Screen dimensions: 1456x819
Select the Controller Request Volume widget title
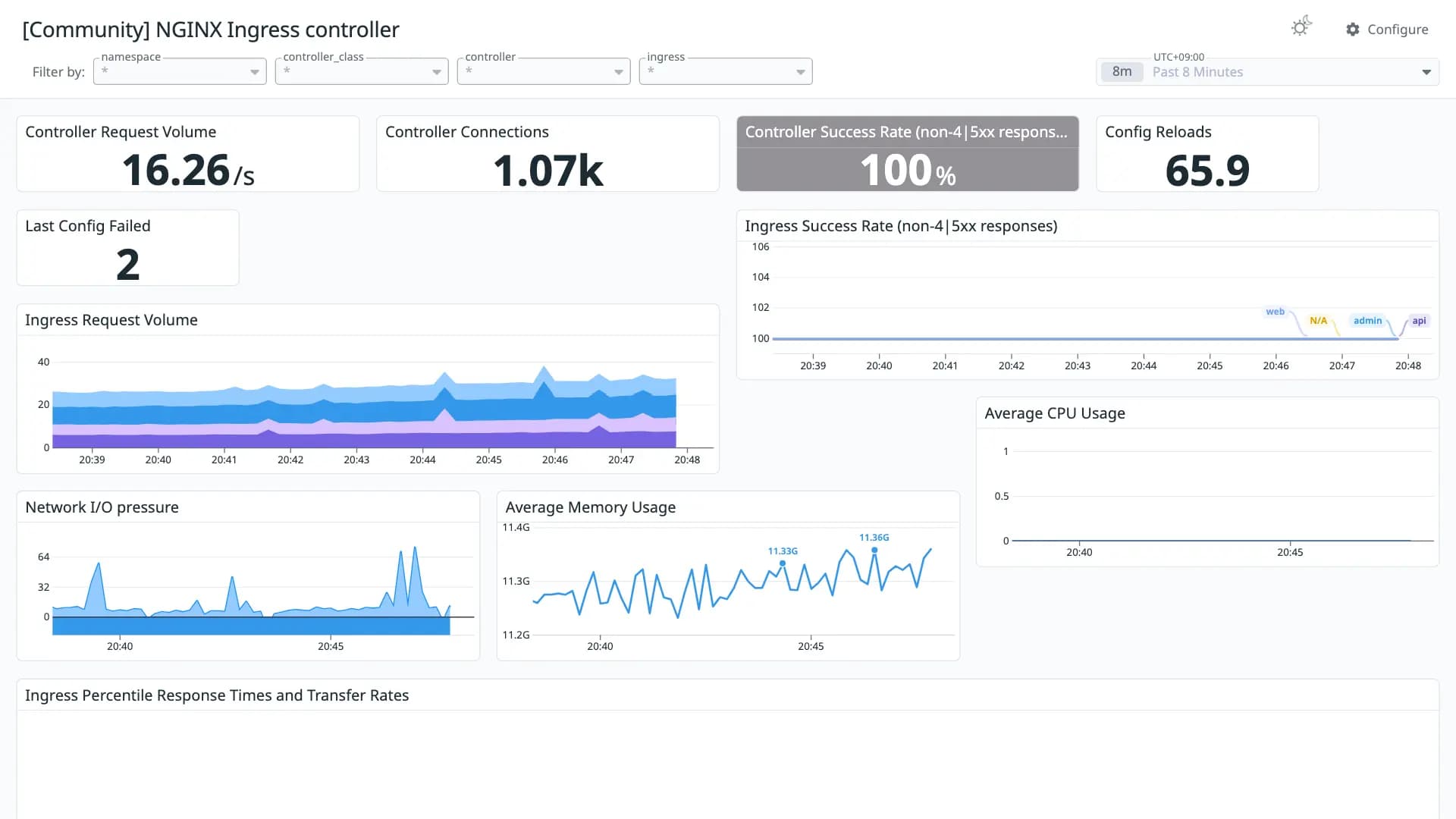[x=121, y=132]
